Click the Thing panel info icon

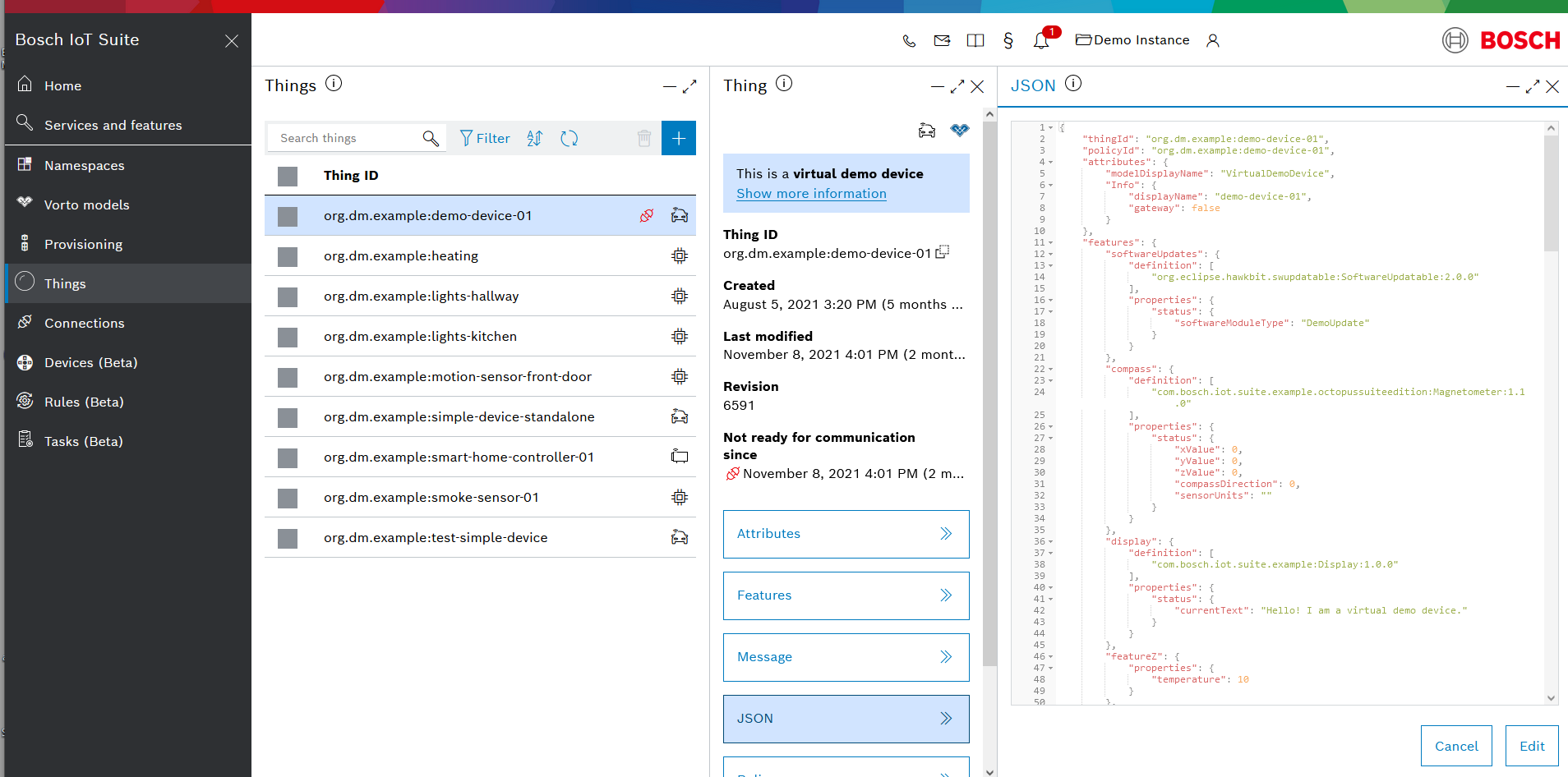(x=784, y=83)
